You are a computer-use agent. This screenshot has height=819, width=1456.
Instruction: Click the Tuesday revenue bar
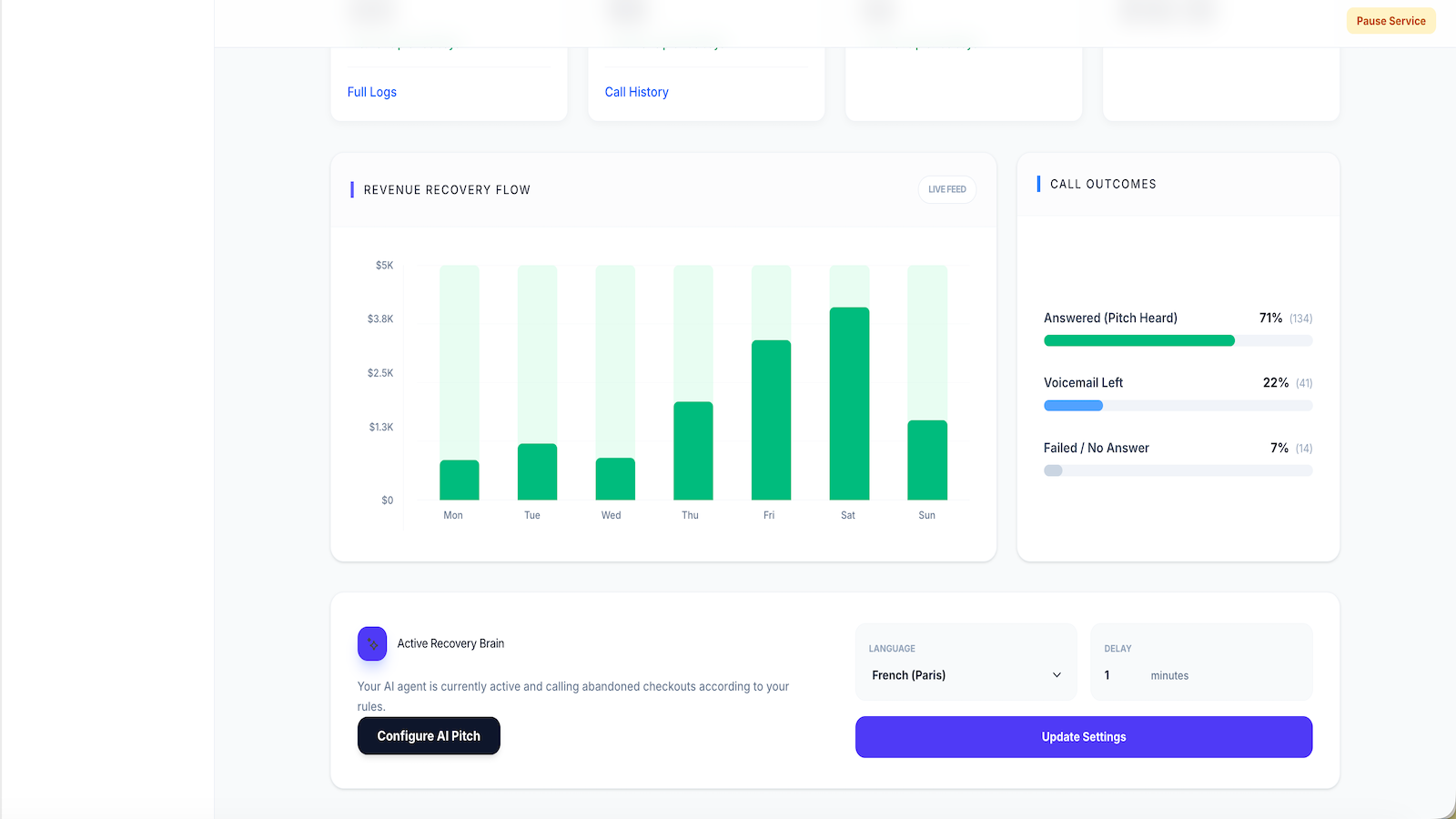[x=537, y=471]
